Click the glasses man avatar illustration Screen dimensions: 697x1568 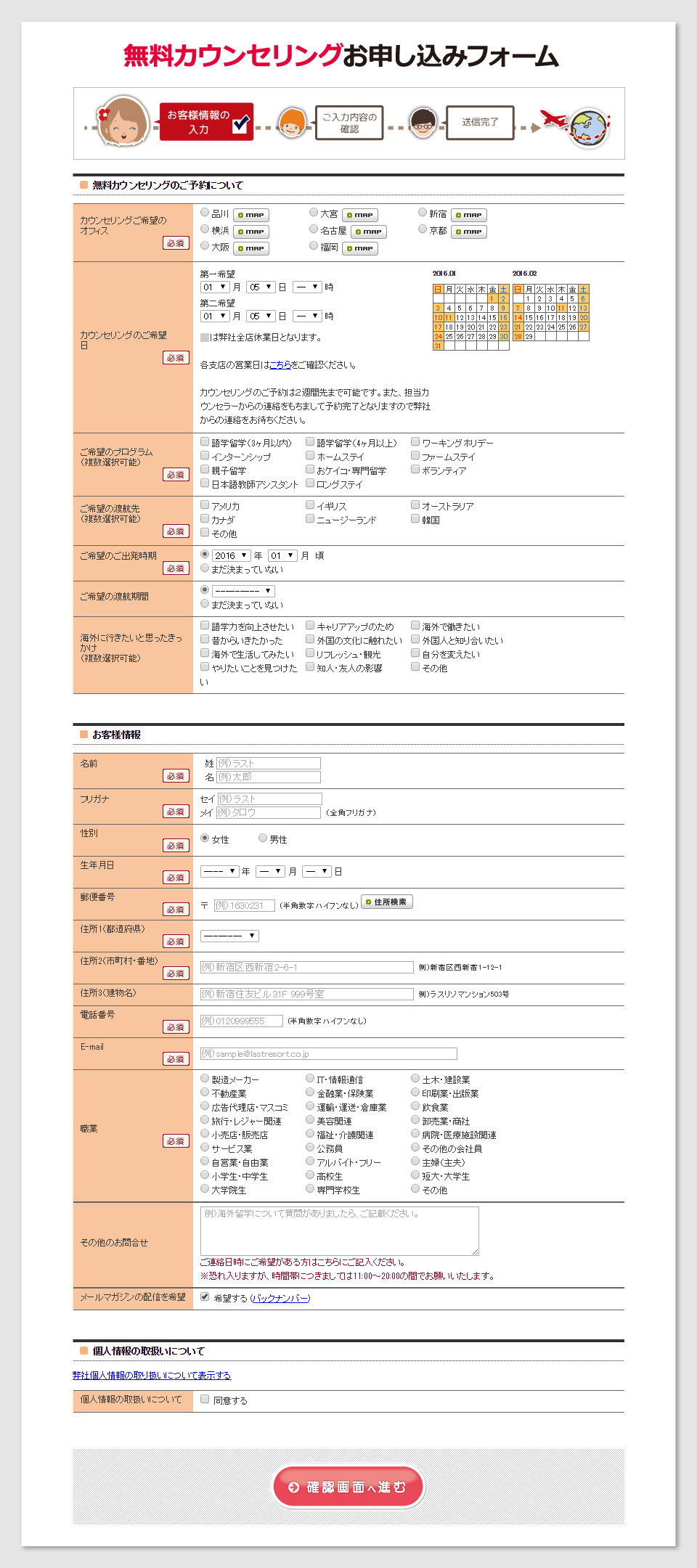coord(422,122)
